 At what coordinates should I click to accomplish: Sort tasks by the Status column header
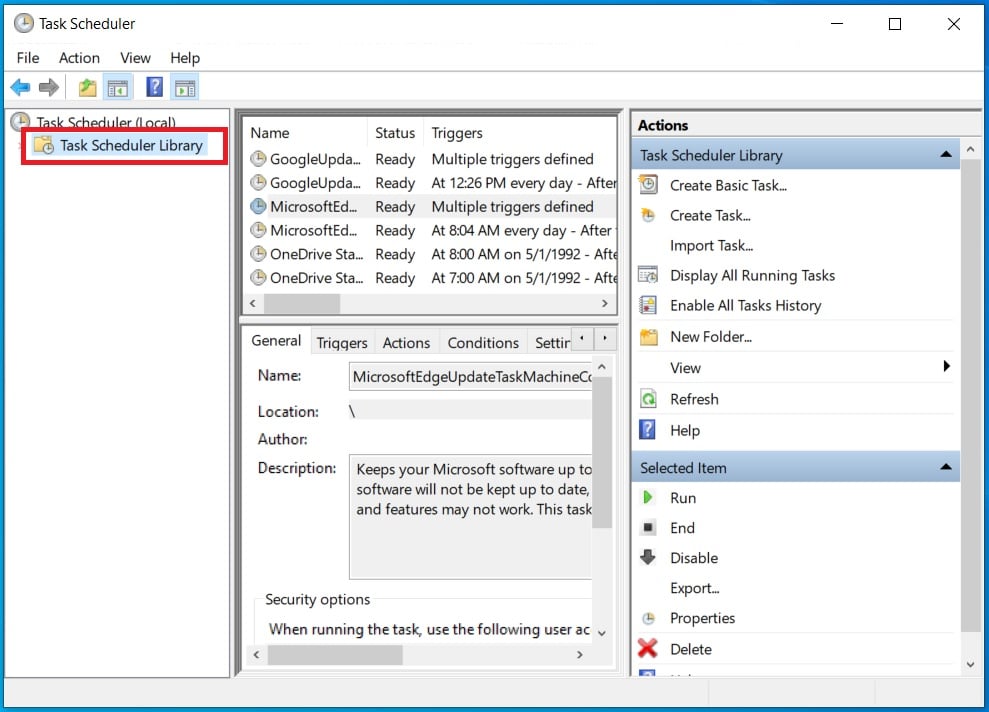click(395, 132)
